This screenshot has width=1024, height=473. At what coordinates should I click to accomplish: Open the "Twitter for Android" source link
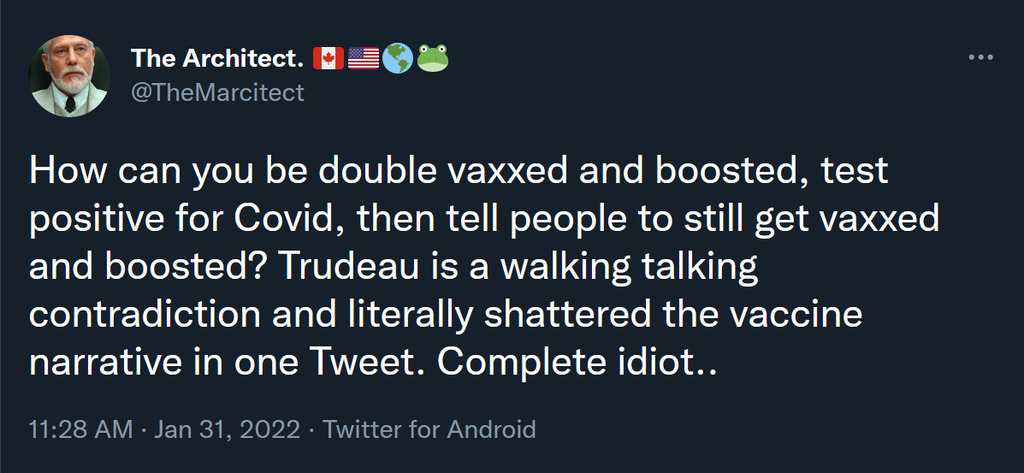point(430,430)
